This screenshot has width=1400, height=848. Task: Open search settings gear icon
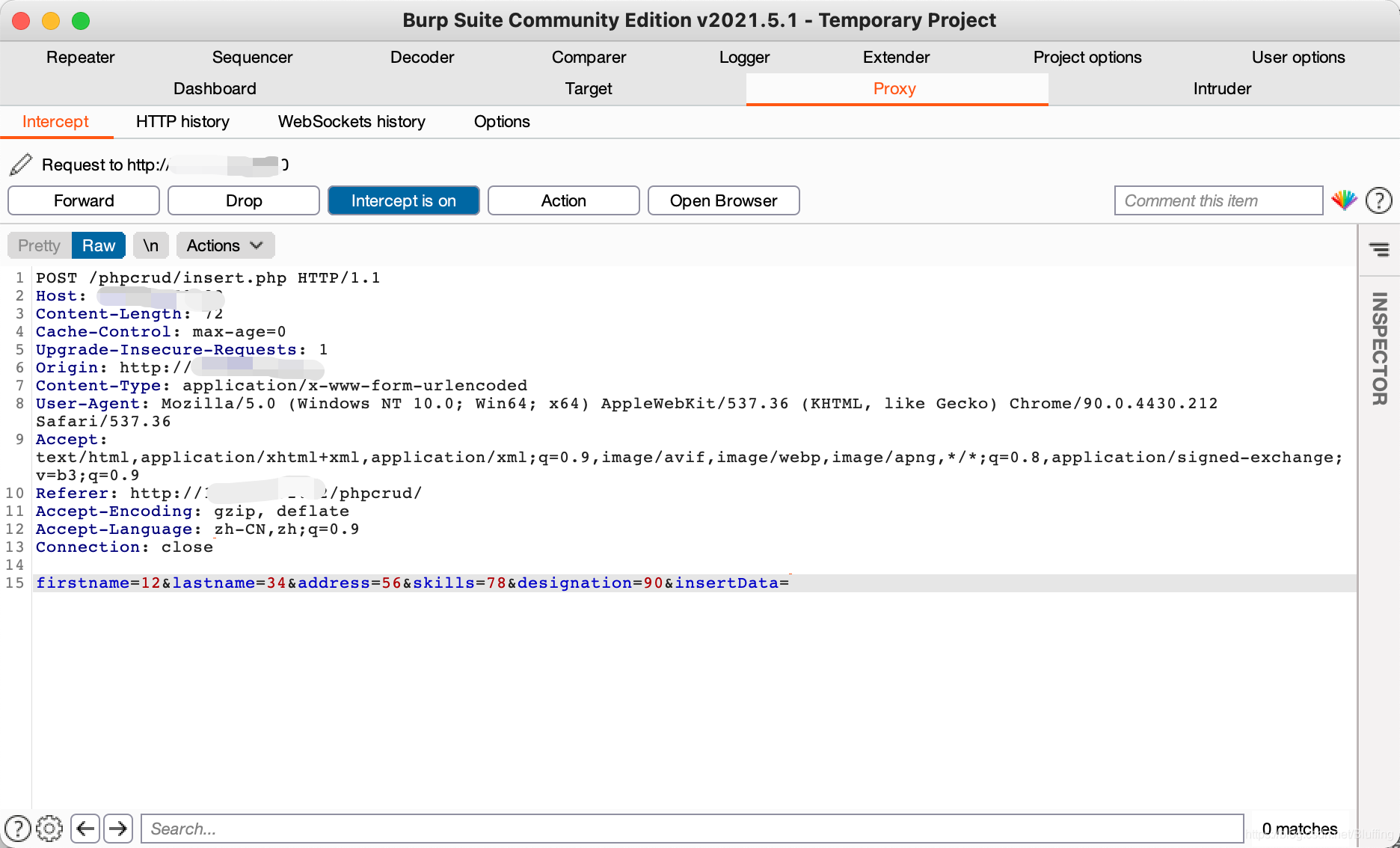click(49, 829)
